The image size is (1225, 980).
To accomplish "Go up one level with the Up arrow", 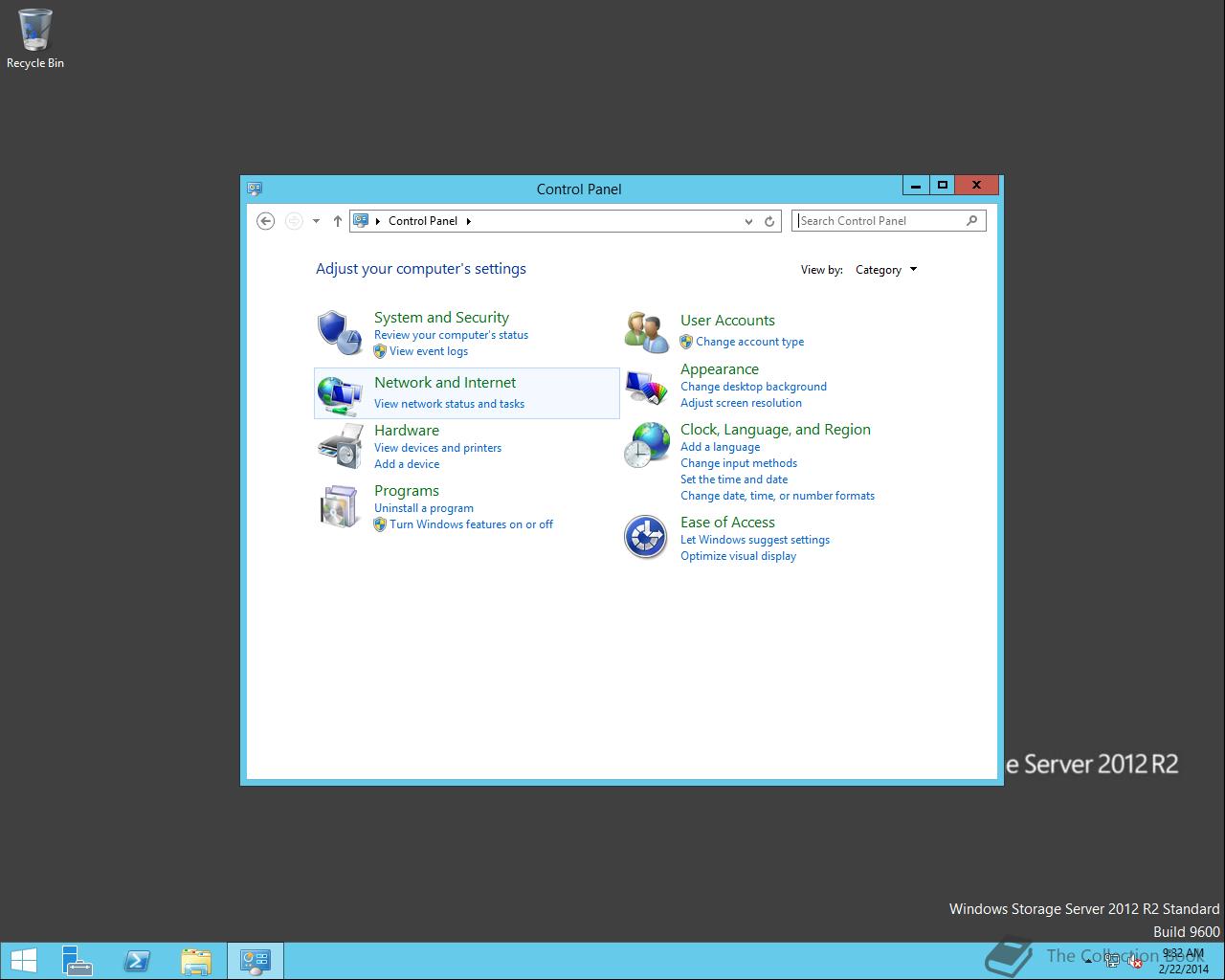I will click(x=337, y=221).
